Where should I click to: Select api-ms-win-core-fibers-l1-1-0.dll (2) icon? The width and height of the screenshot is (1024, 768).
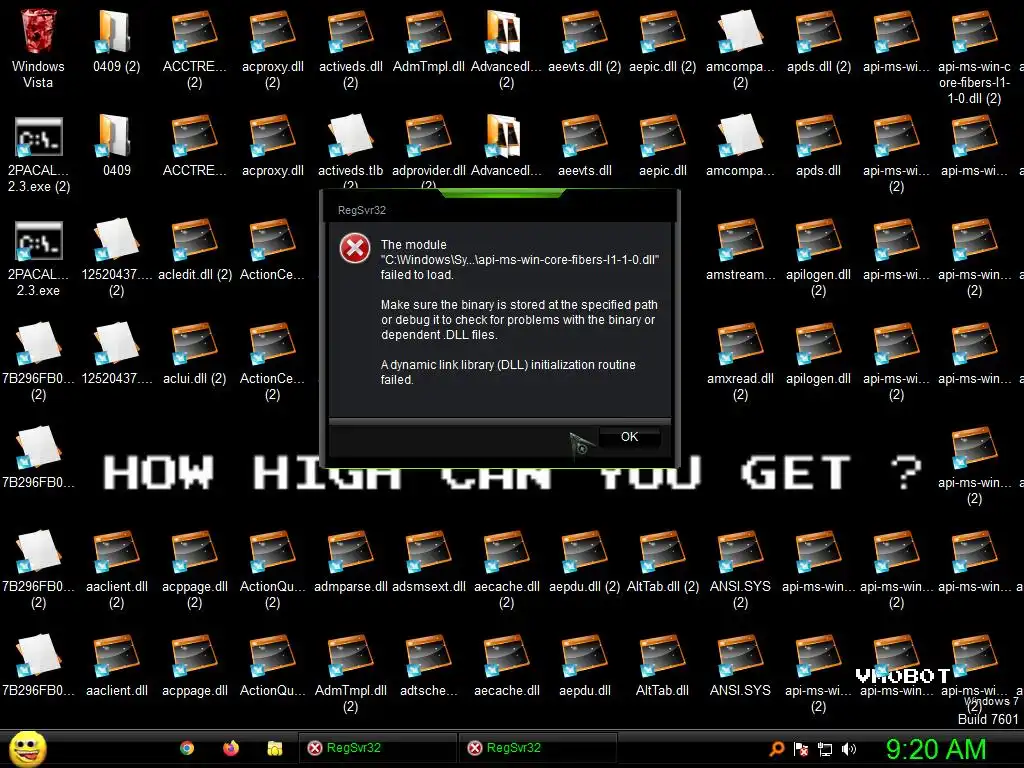click(974, 57)
